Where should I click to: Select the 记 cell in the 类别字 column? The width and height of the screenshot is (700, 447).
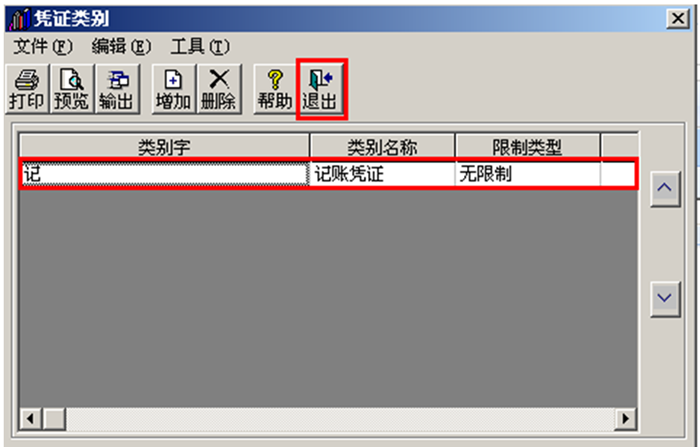165,174
